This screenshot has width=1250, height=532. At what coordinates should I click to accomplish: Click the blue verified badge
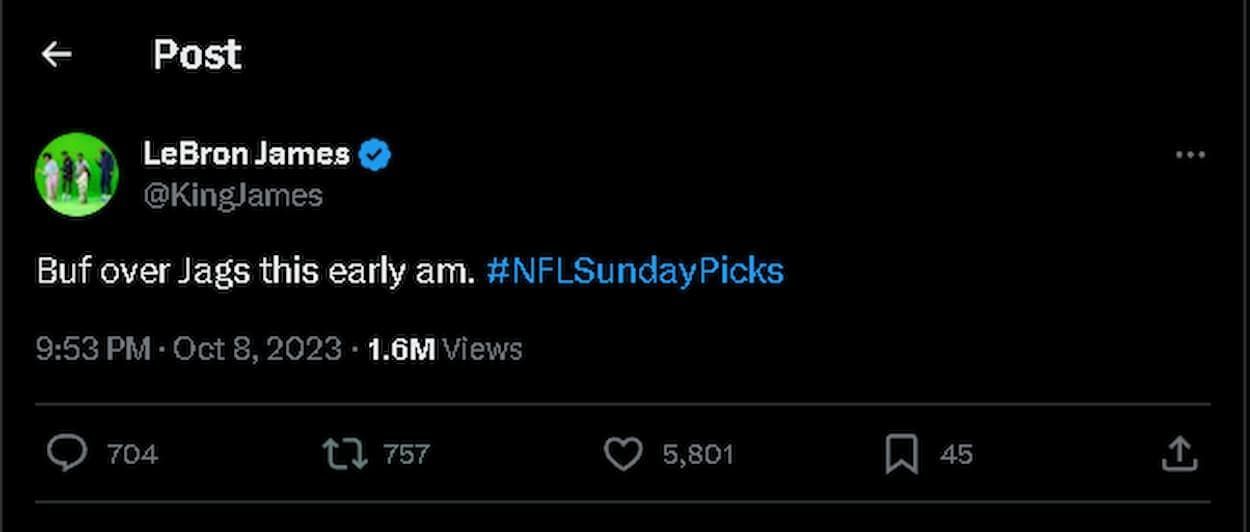[x=376, y=155]
